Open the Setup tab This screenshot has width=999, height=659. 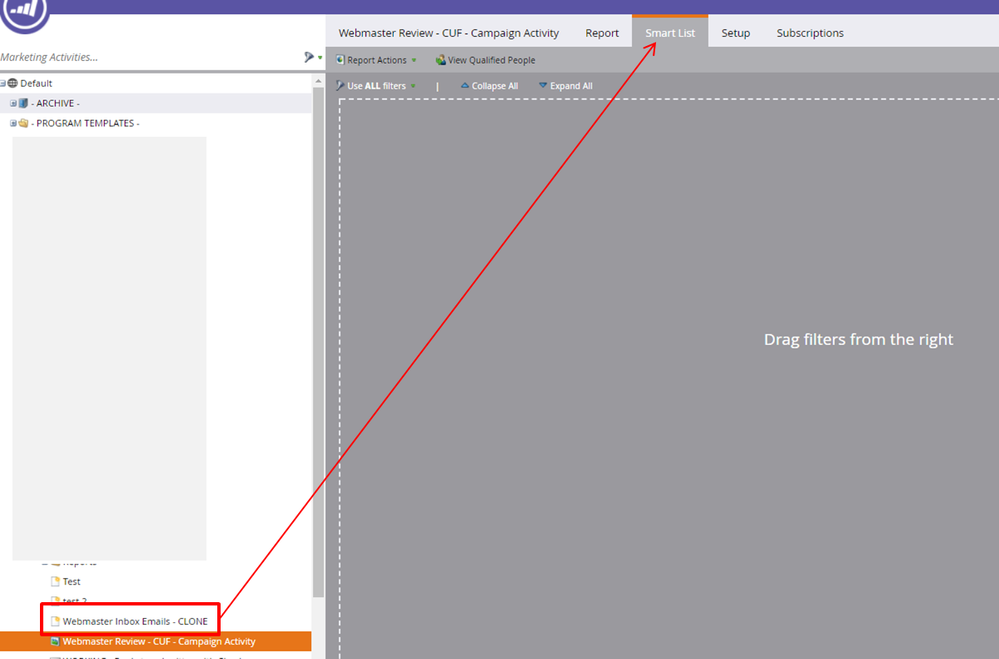tap(735, 33)
